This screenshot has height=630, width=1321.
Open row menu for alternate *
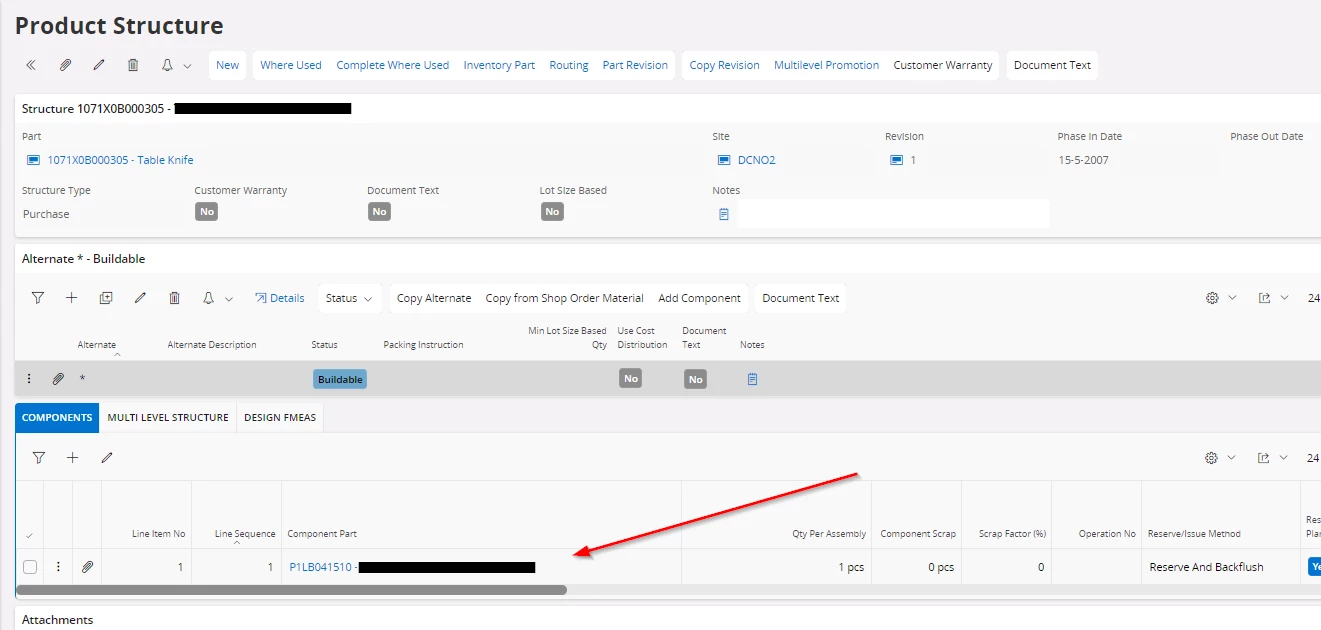29,379
